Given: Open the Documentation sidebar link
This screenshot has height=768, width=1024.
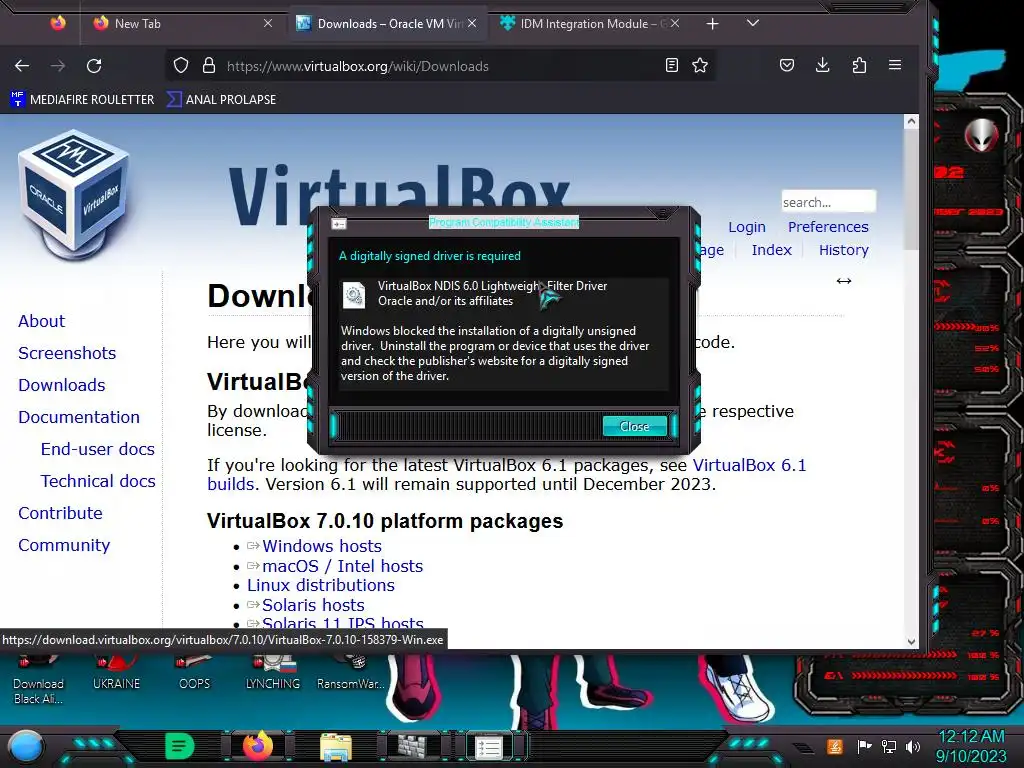Looking at the screenshot, I should (79, 417).
